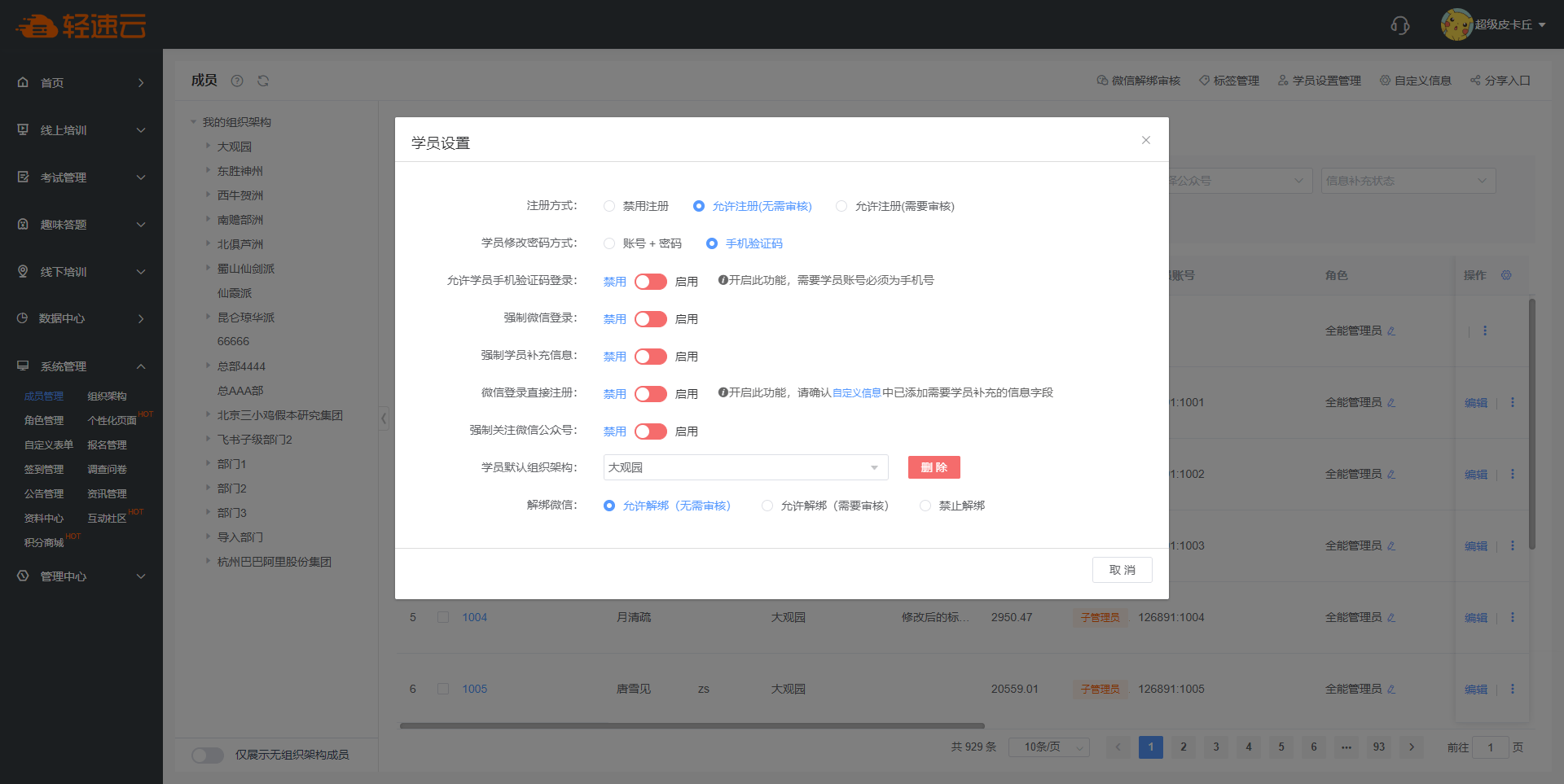This screenshot has width=1564, height=784.
Task: Click the edit pencil icon beside 全能管理员 for 1005
Action: (1391, 689)
